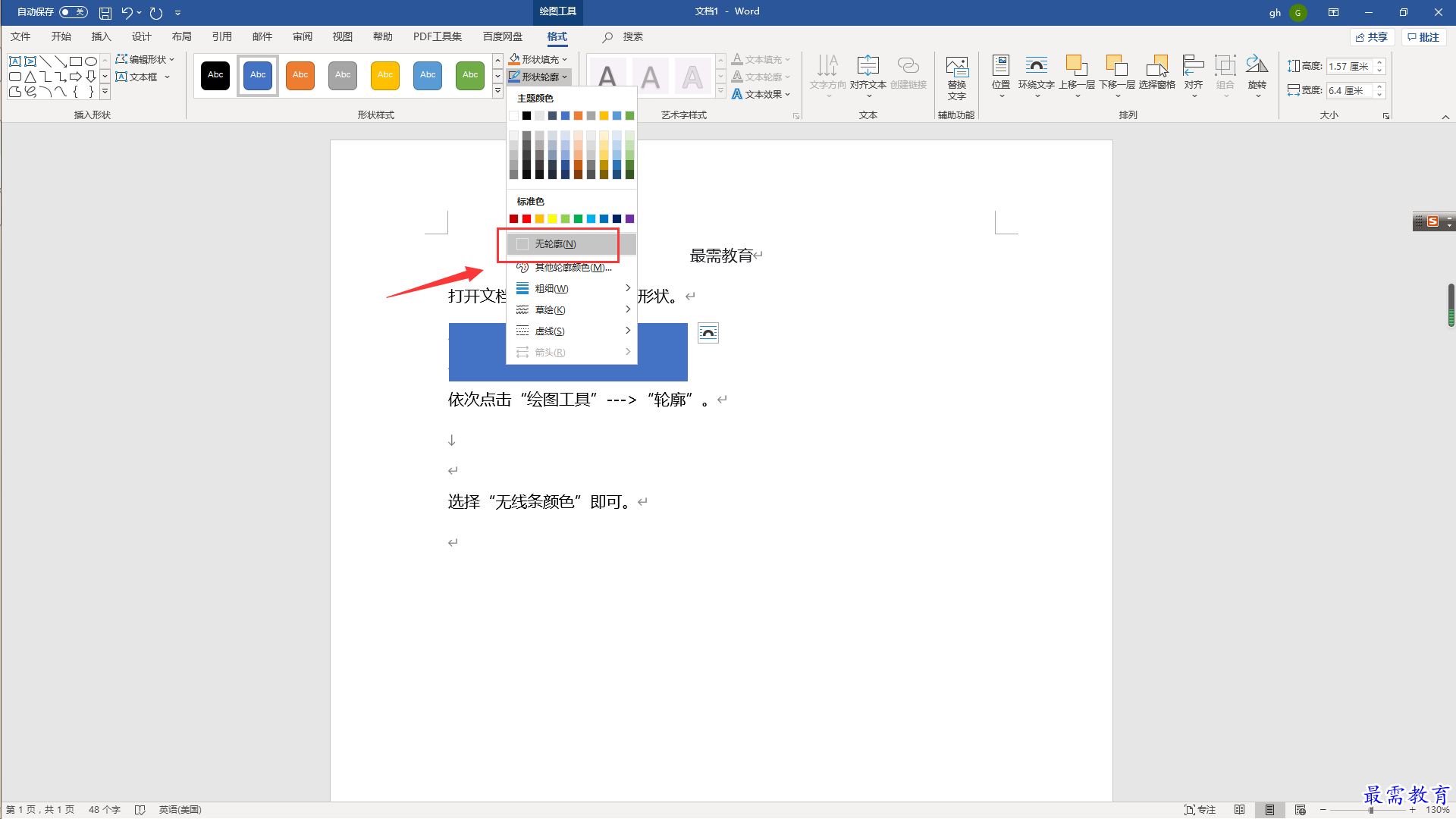Pick the black theme color swatch
Image resolution: width=1456 pixels, height=819 pixels.
coord(526,115)
